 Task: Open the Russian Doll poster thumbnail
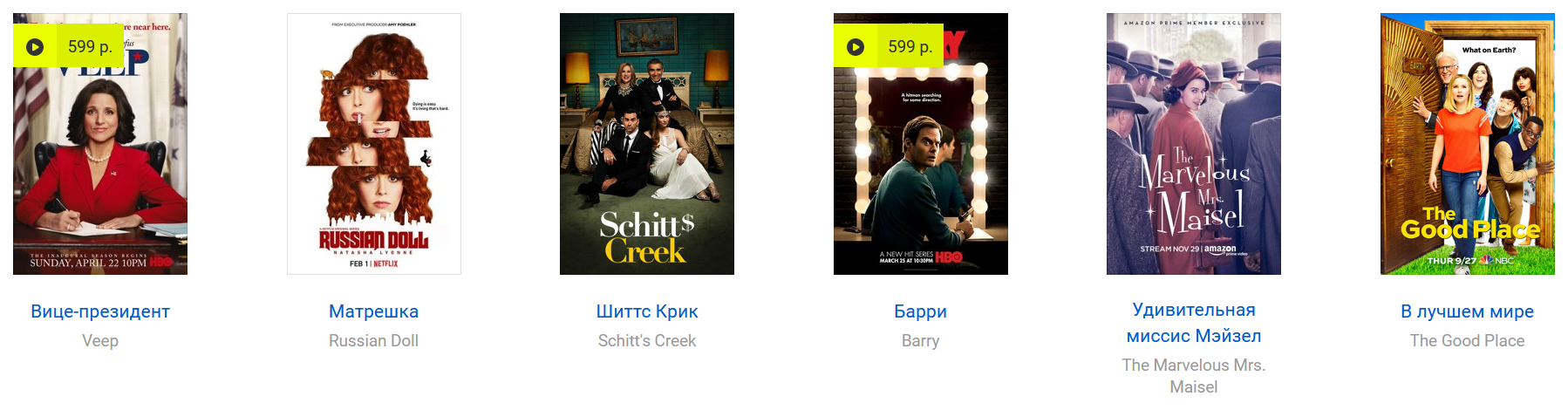(x=374, y=144)
